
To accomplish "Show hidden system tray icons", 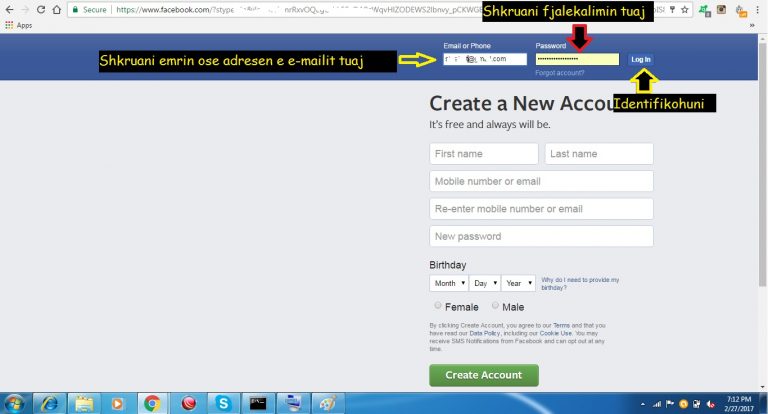I will click(643, 404).
